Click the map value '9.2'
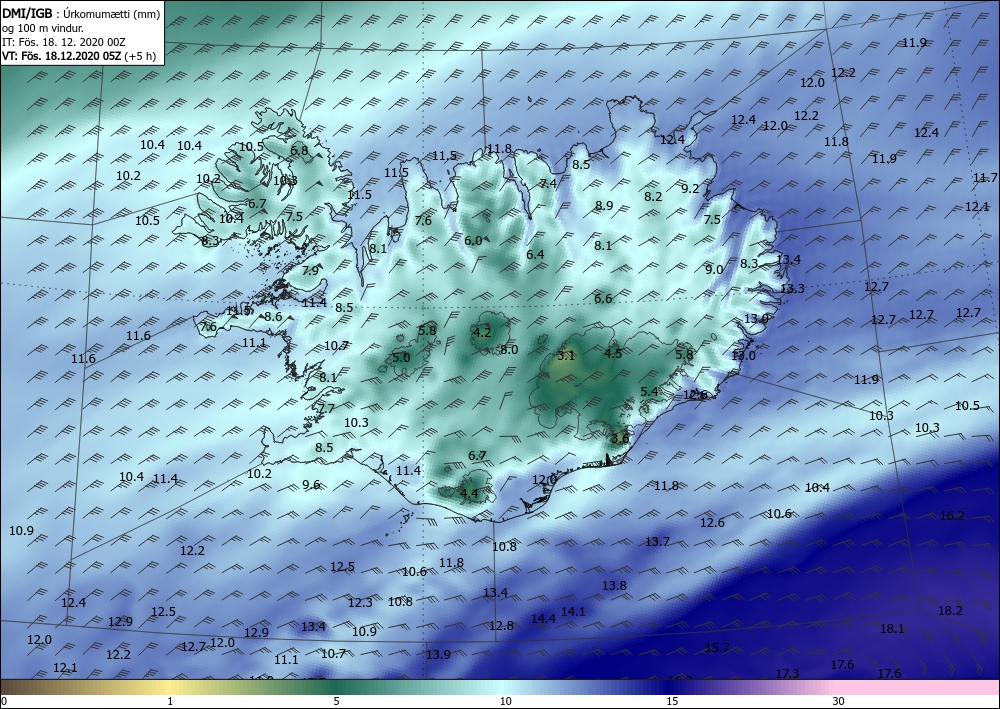 (x=690, y=188)
